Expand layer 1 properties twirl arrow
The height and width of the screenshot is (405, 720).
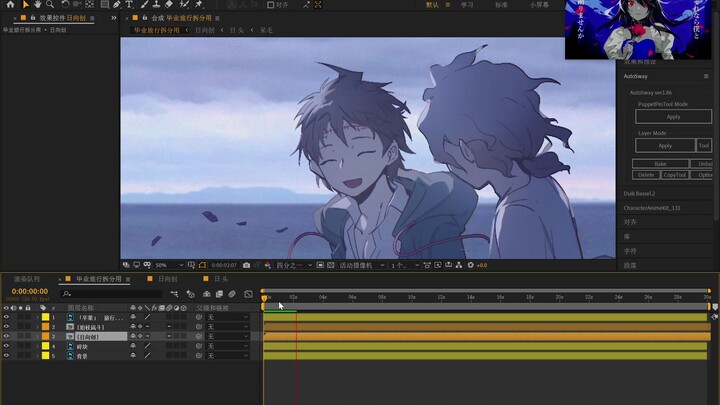coord(37,317)
